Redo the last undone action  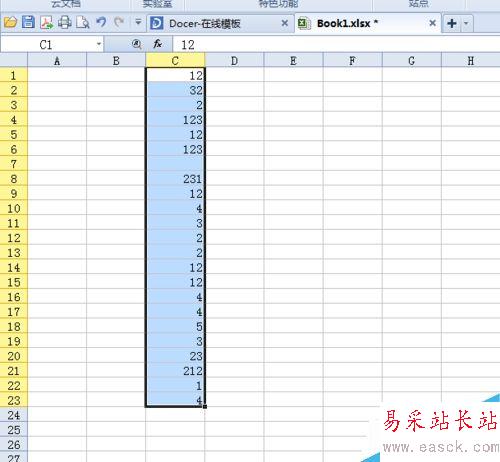pyautogui.click(x=119, y=23)
